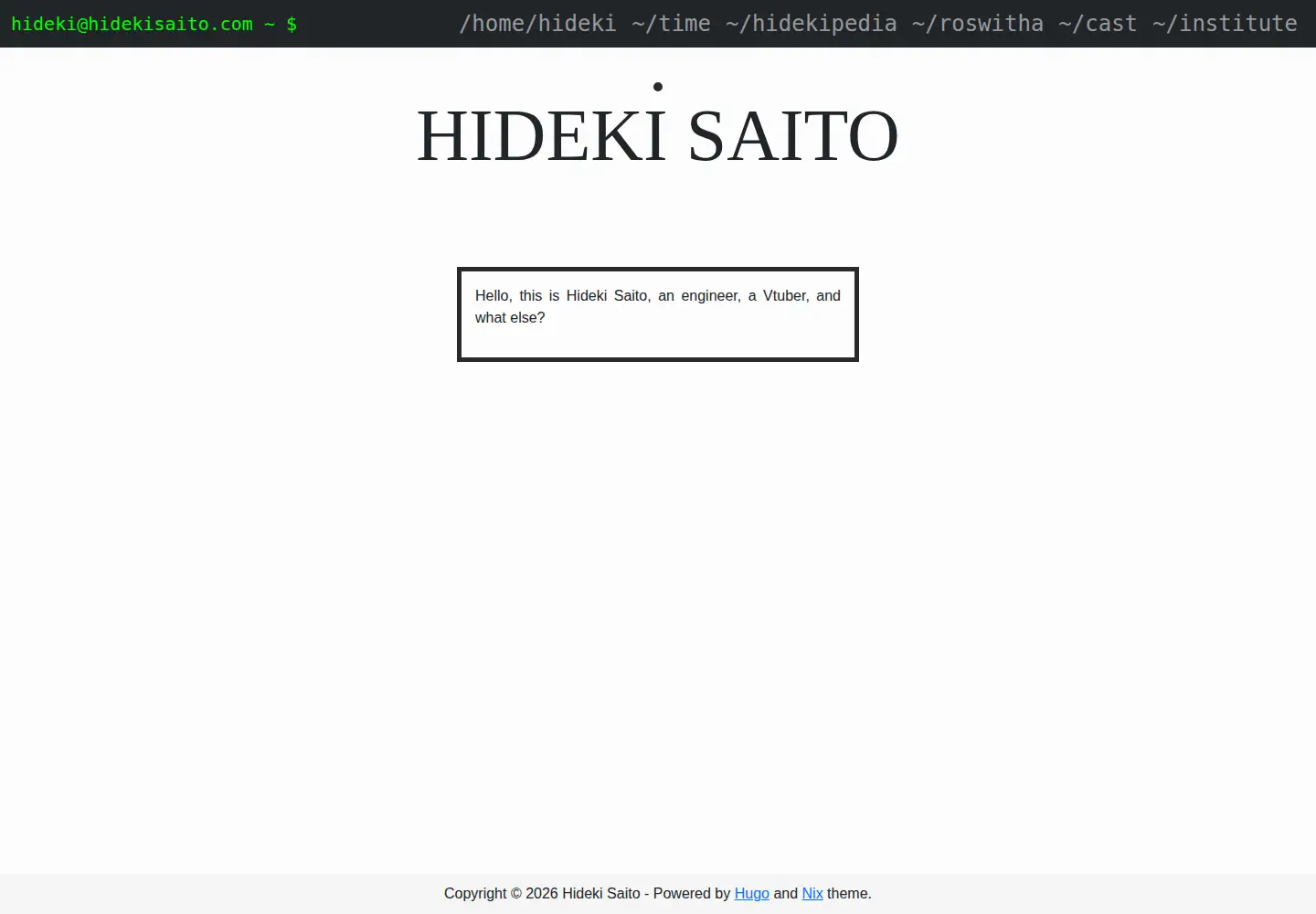This screenshot has height=914, width=1316.
Task: Visit the ~/institute section
Action: click(1226, 24)
